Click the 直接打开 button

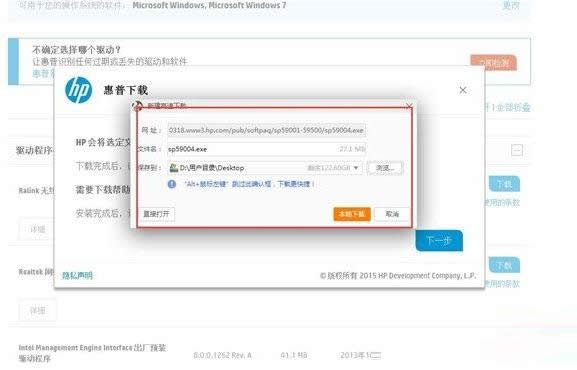pyautogui.click(x=156, y=214)
